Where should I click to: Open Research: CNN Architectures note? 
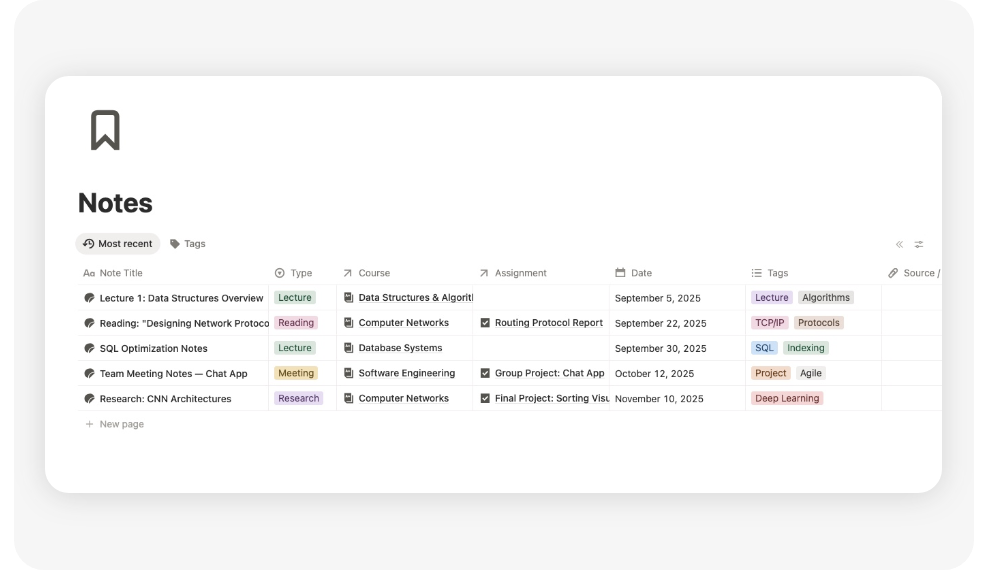point(166,399)
